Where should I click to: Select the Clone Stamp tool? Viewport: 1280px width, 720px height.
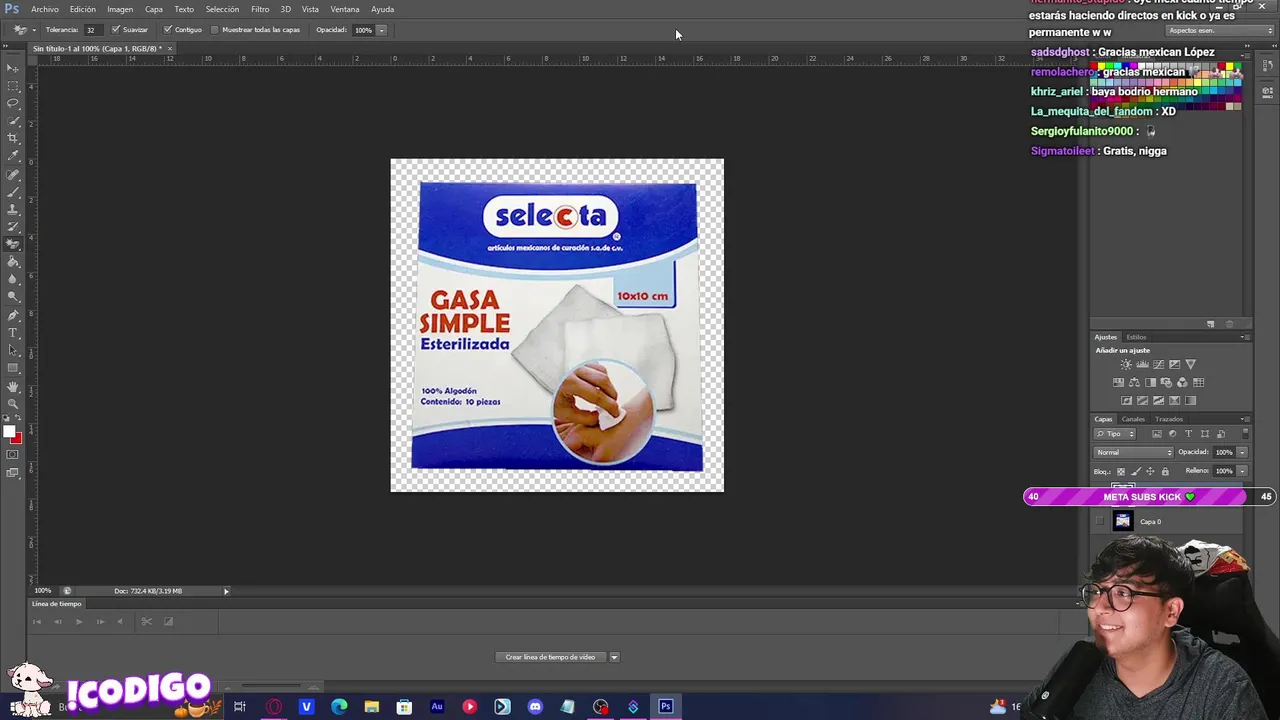pyautogui.click(x=13, y=209)
